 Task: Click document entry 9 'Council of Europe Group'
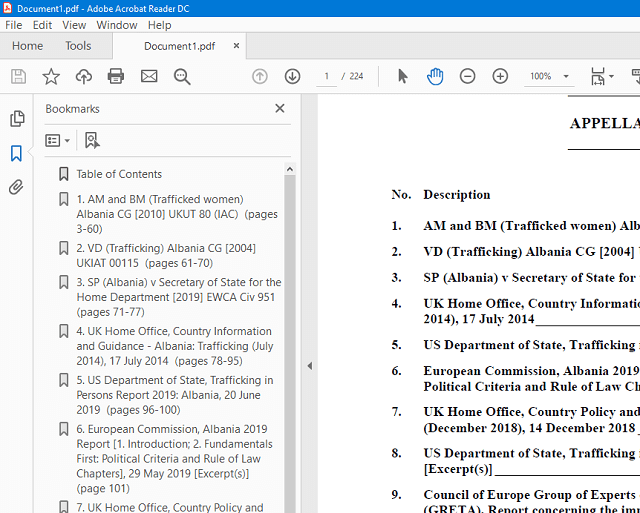(531, 502)
